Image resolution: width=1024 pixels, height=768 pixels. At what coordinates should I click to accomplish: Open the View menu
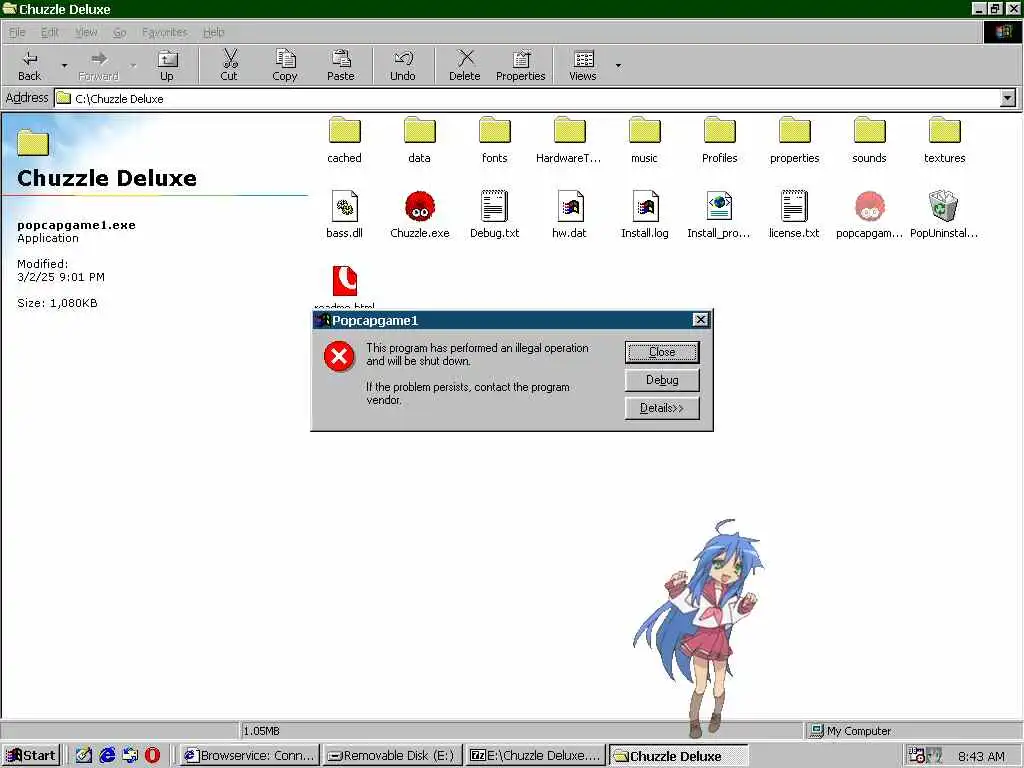coord(86,32)
